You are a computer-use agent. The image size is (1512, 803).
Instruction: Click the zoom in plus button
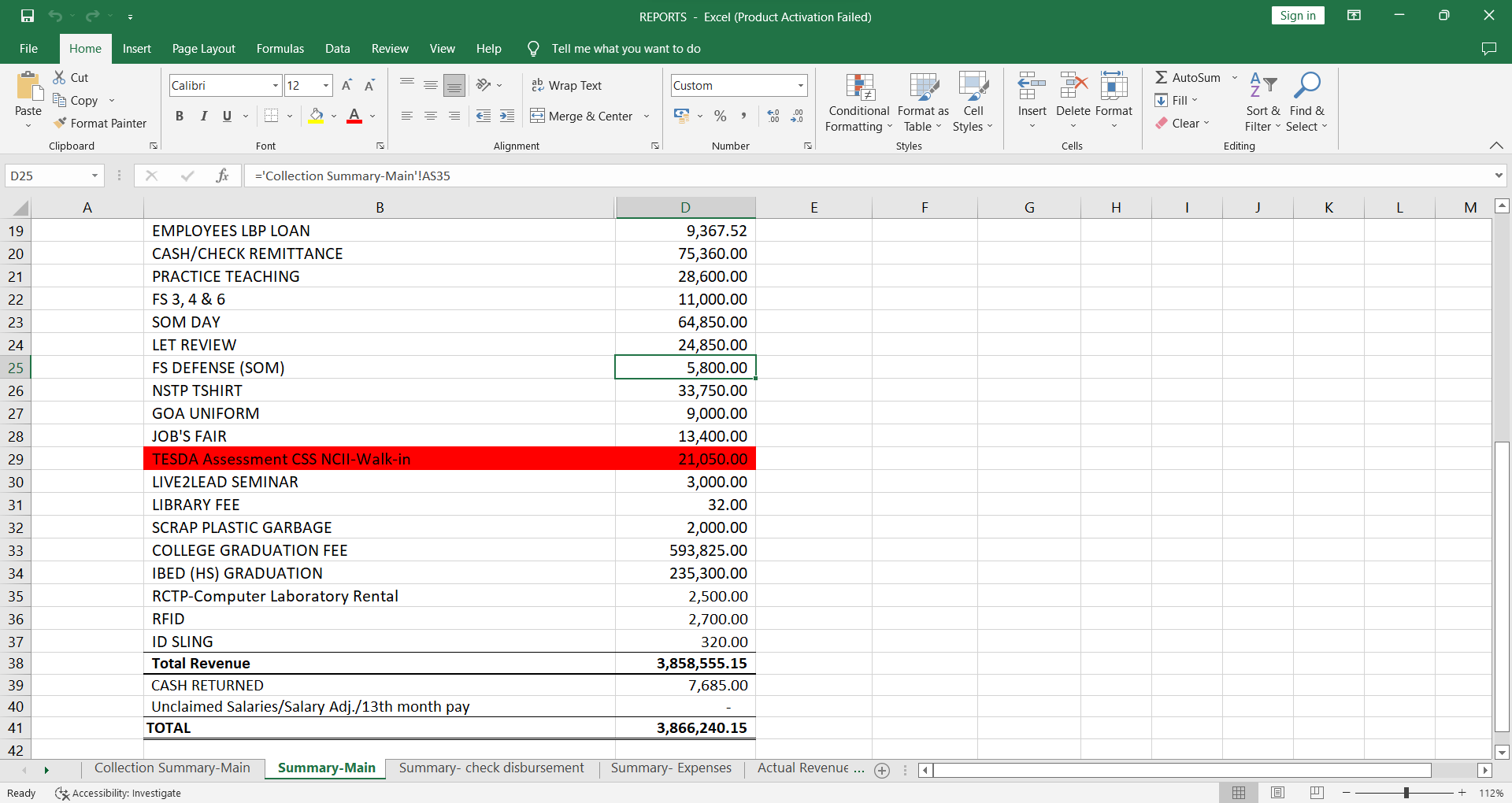1462,793
